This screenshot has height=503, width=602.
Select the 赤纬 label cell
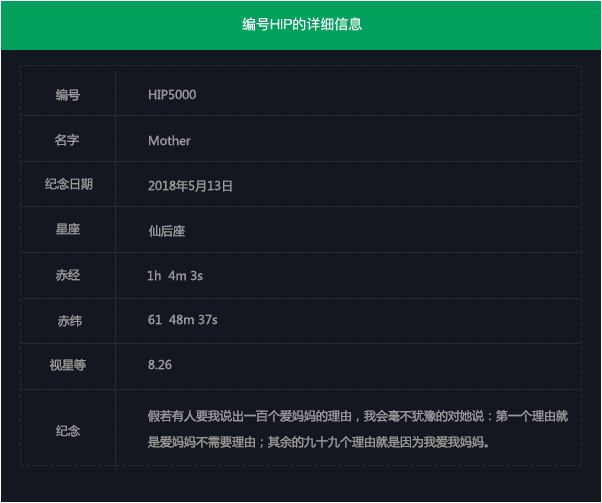coord(68,321)
